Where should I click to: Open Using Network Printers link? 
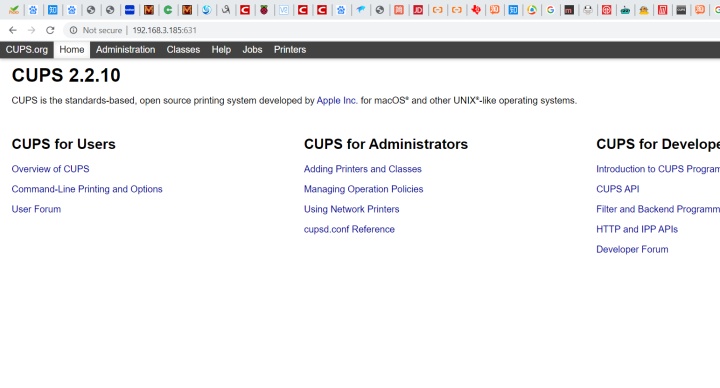[x=351, y=209]
